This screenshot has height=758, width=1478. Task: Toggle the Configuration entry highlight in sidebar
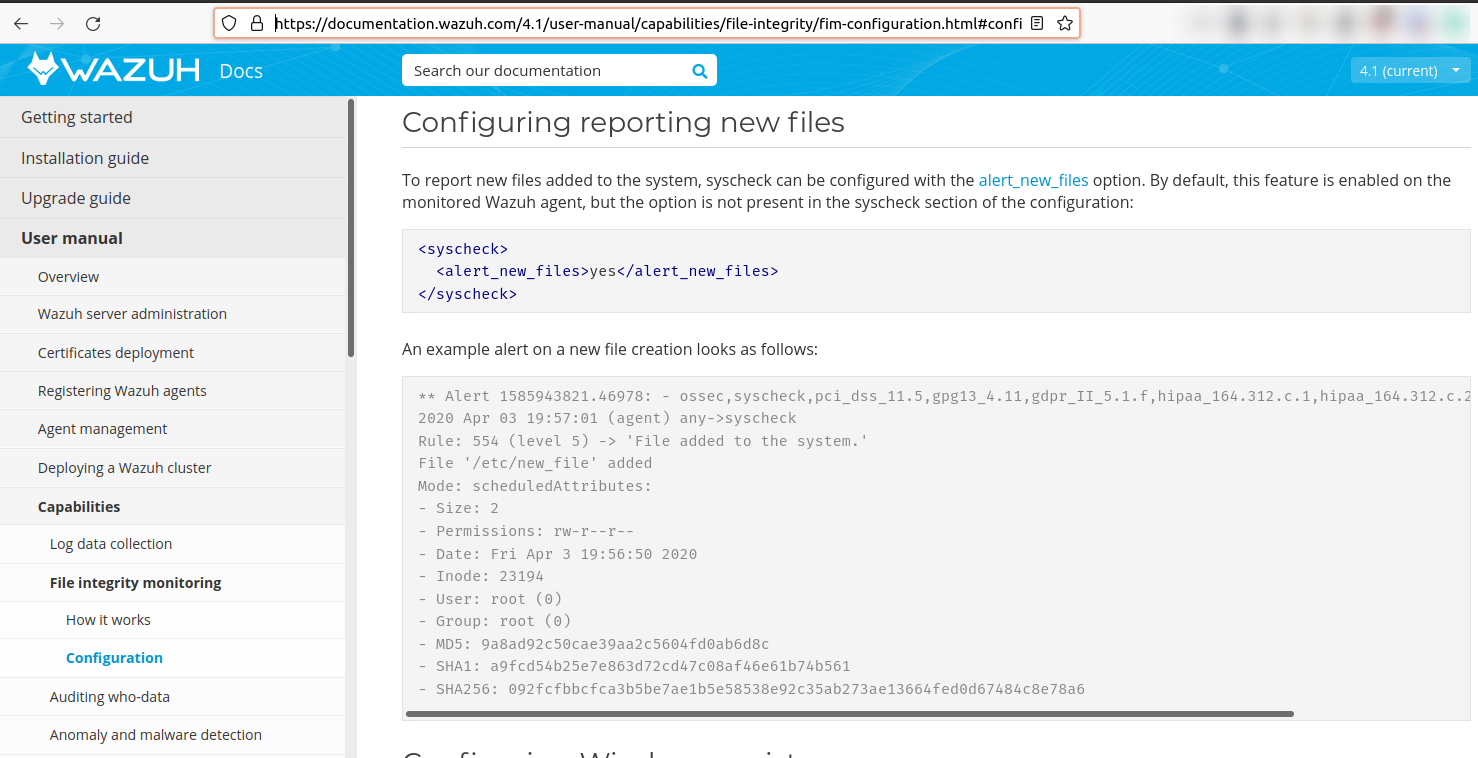coord(114,658)
